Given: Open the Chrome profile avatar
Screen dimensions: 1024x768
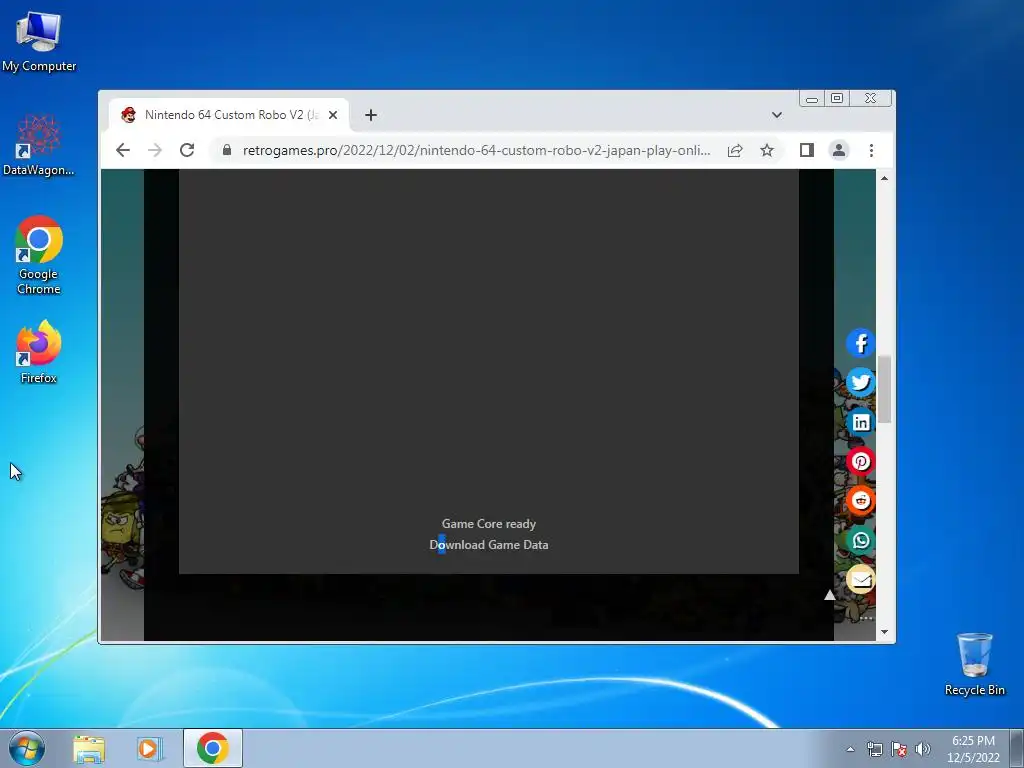Looking at the screenshot, I should tap(839, 150).
